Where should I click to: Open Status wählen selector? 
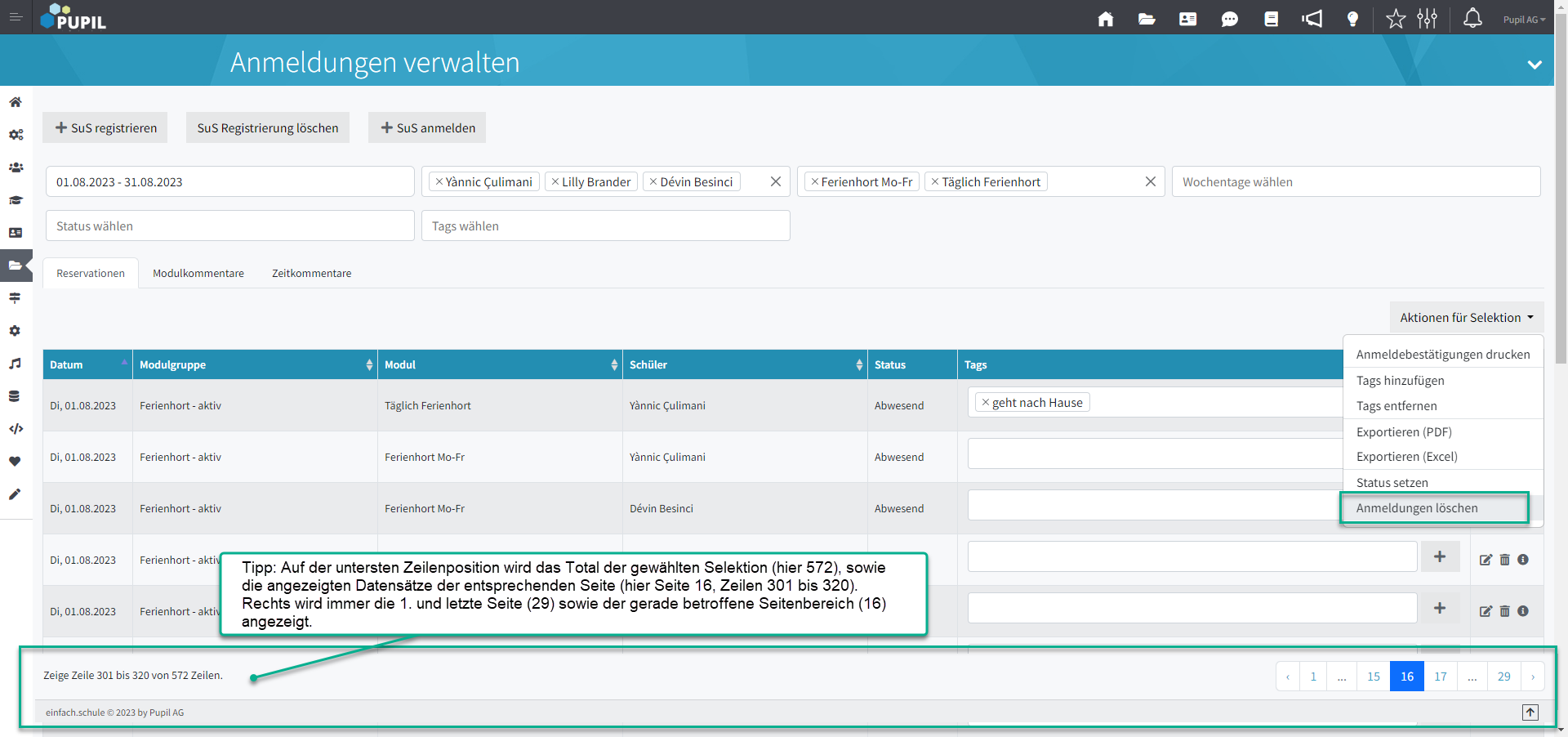click(229, 226)
